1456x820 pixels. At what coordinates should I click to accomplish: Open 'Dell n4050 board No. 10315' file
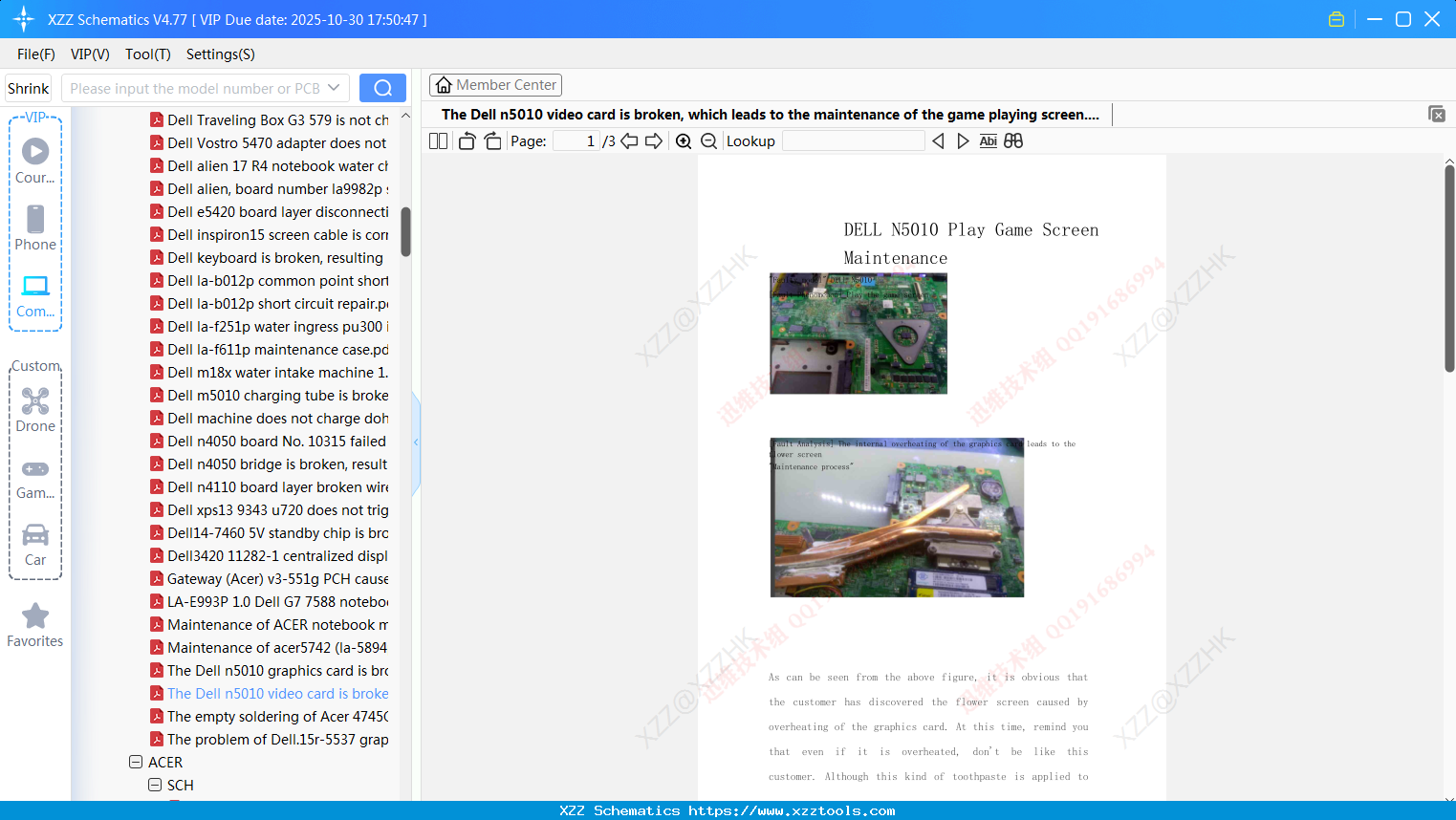tap(269, 441)
